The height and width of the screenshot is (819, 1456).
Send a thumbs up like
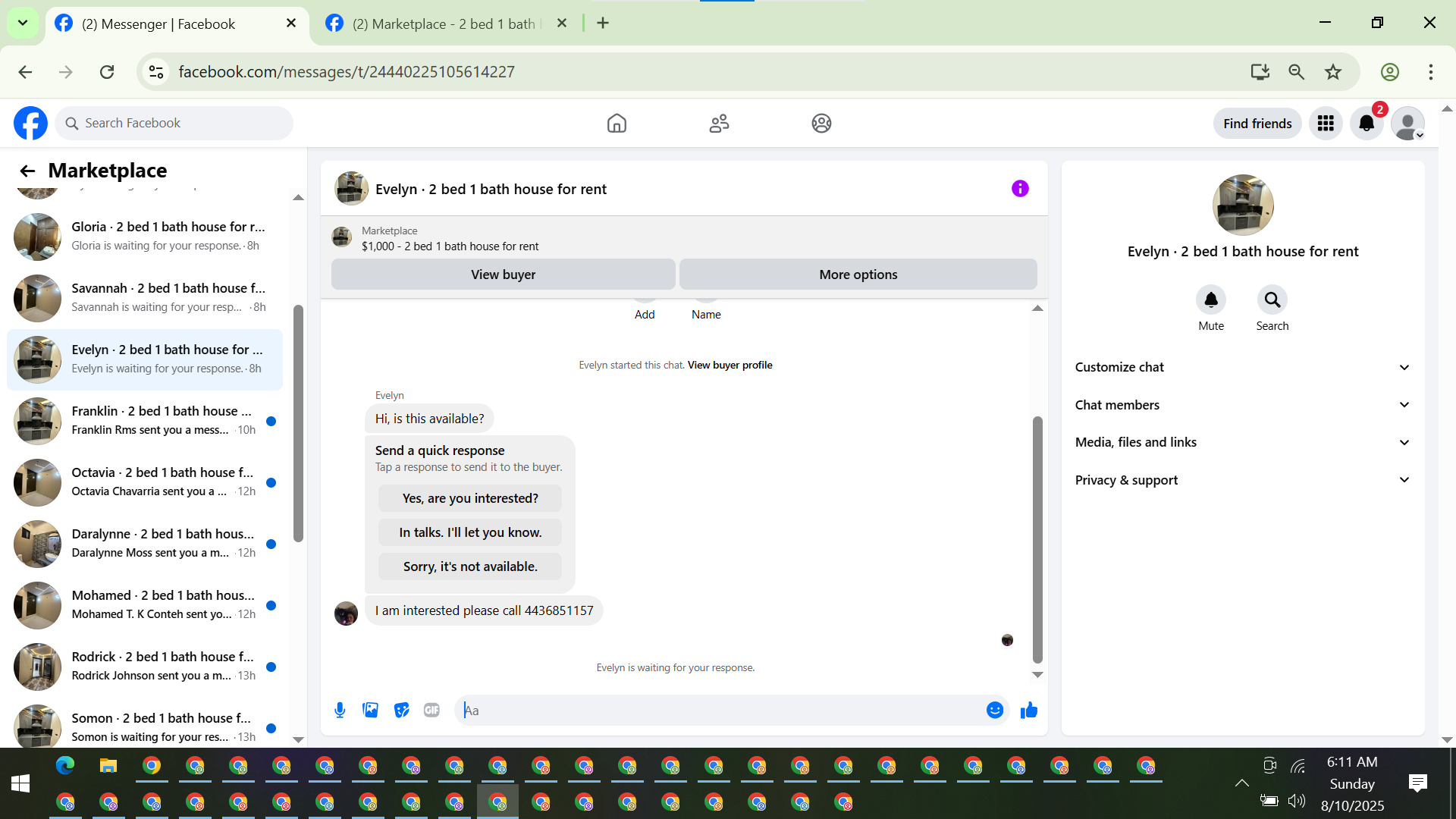tap(1029, 711)
